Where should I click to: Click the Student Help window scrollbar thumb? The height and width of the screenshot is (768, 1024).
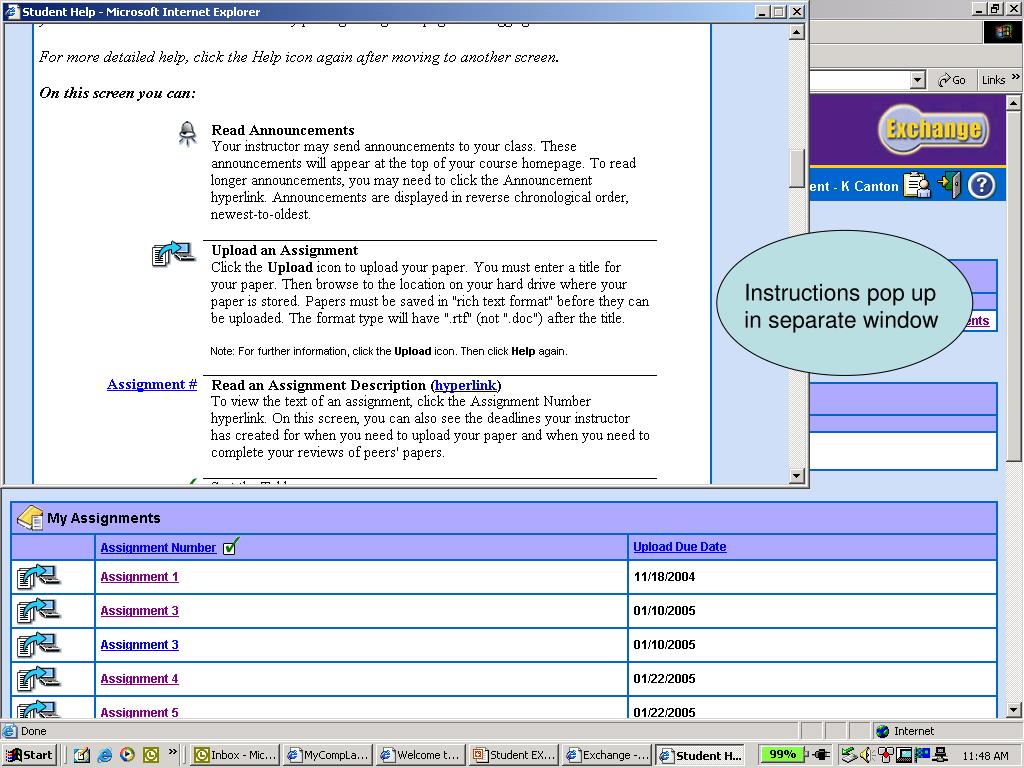coord(796,169)
